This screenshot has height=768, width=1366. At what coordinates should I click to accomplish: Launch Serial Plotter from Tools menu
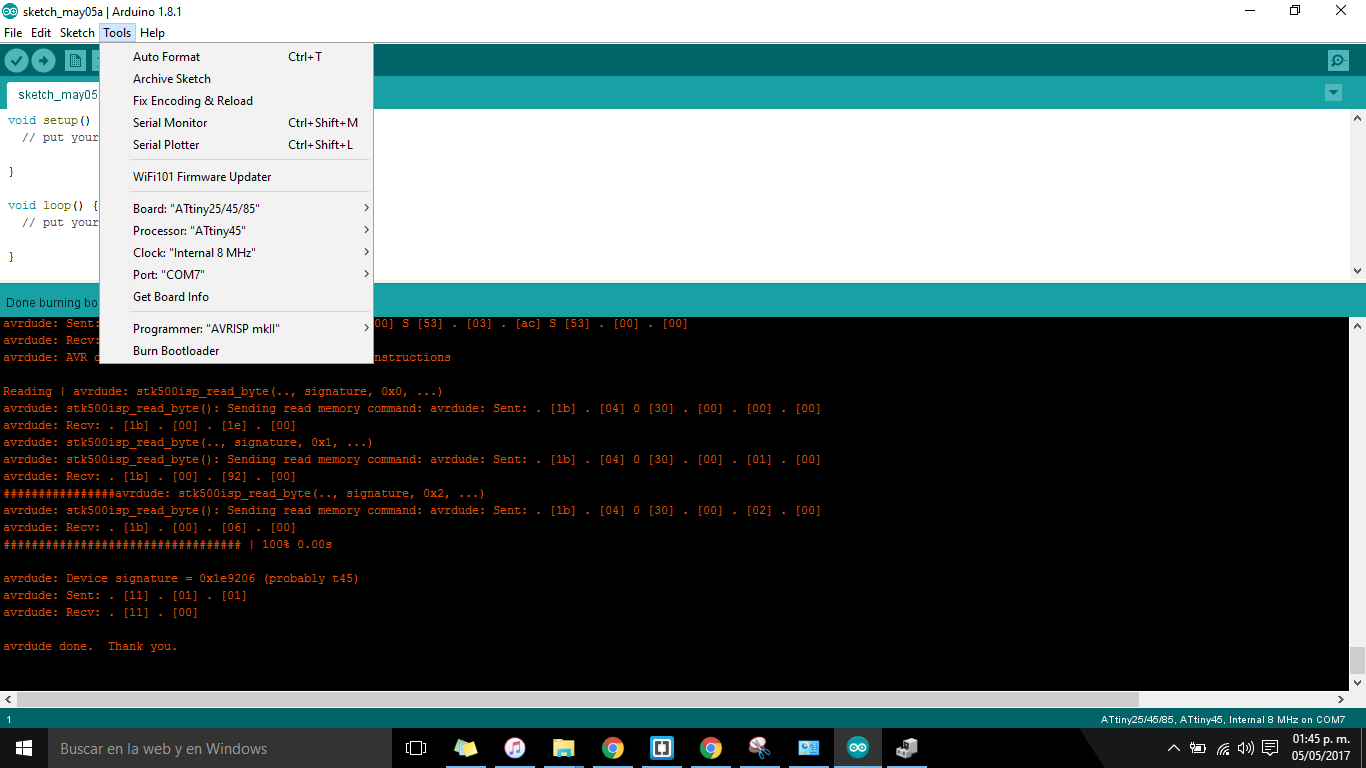236,145
